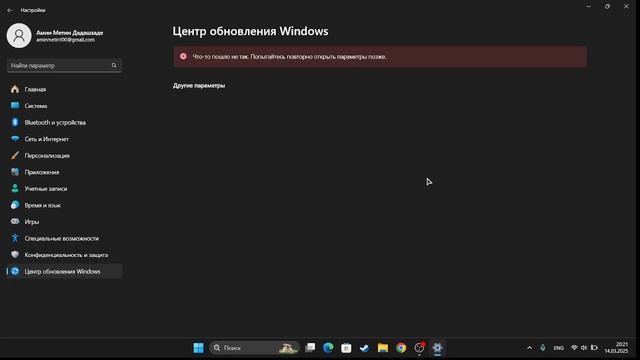This screenshot has height=360, width=640.
Task: Open the Windows Start menu
Action: point(198,348)
